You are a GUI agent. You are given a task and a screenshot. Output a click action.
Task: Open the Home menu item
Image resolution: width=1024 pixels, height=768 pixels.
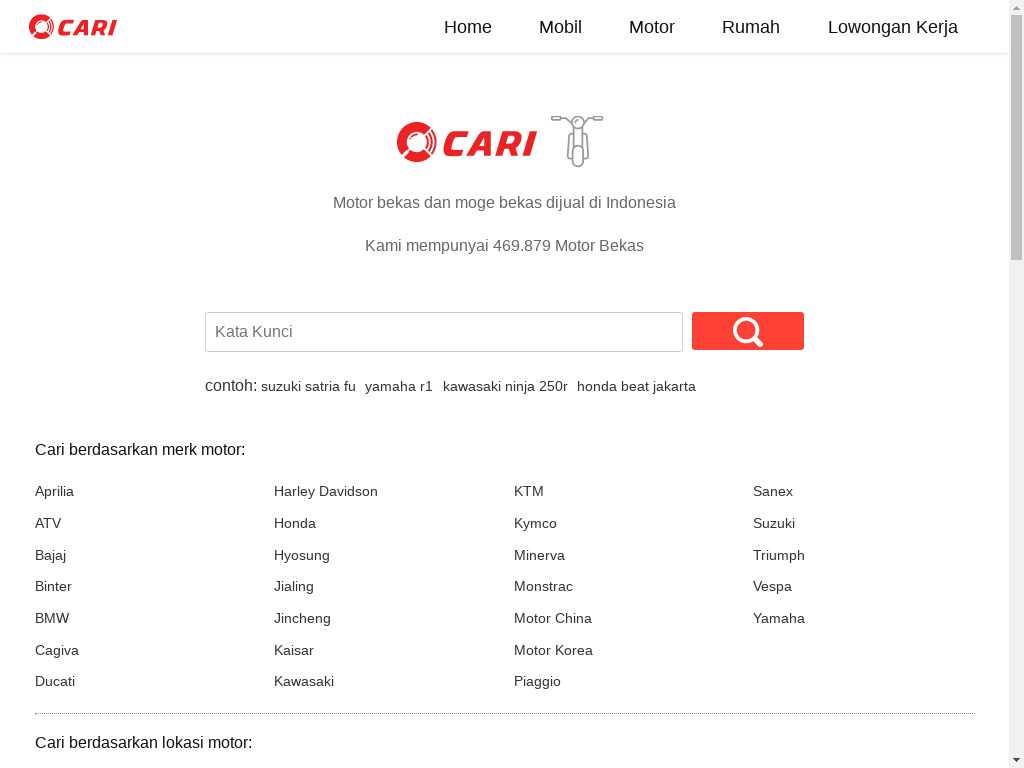coord(468,27)
